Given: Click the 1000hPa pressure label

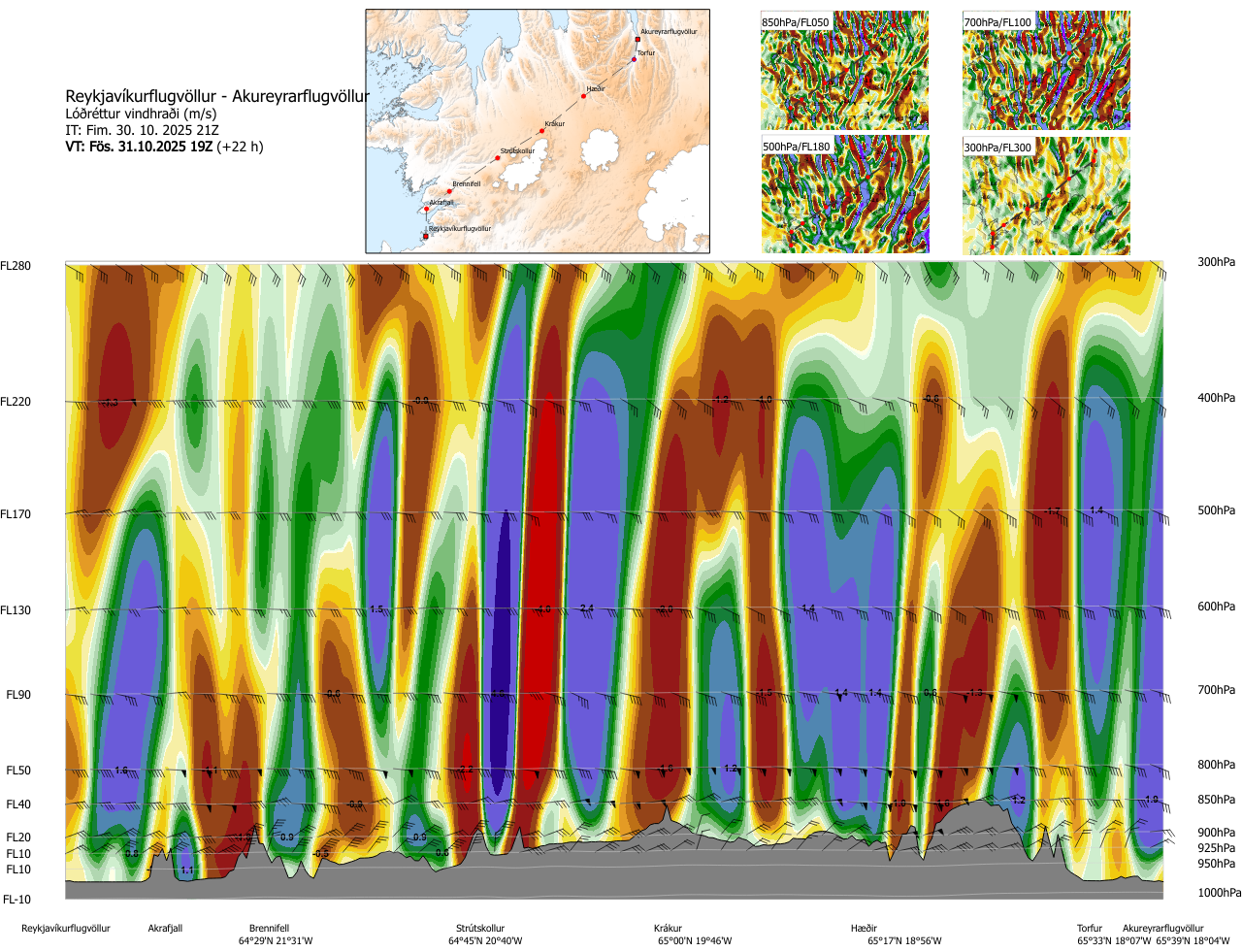Looking at the screenshot, I should [1219, 893].
